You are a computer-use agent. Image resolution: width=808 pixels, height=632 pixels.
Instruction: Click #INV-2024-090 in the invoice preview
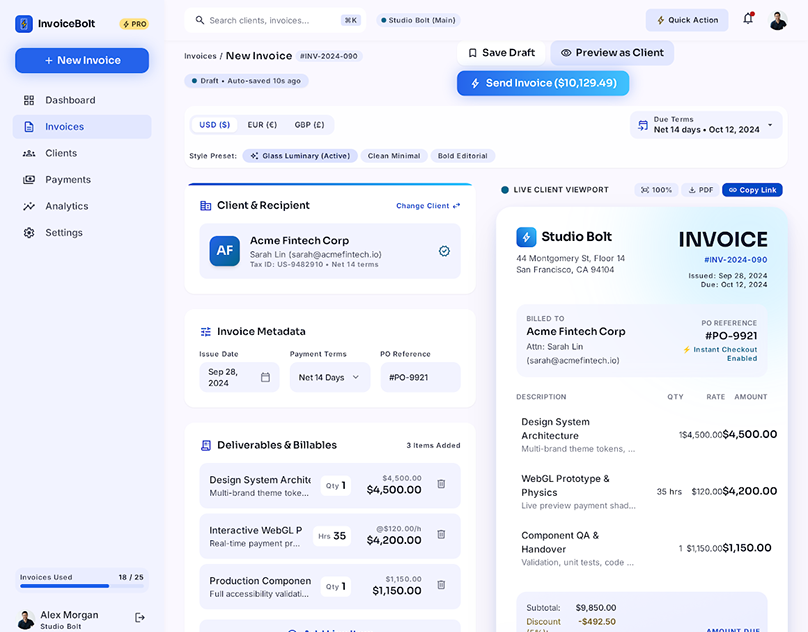735,260
